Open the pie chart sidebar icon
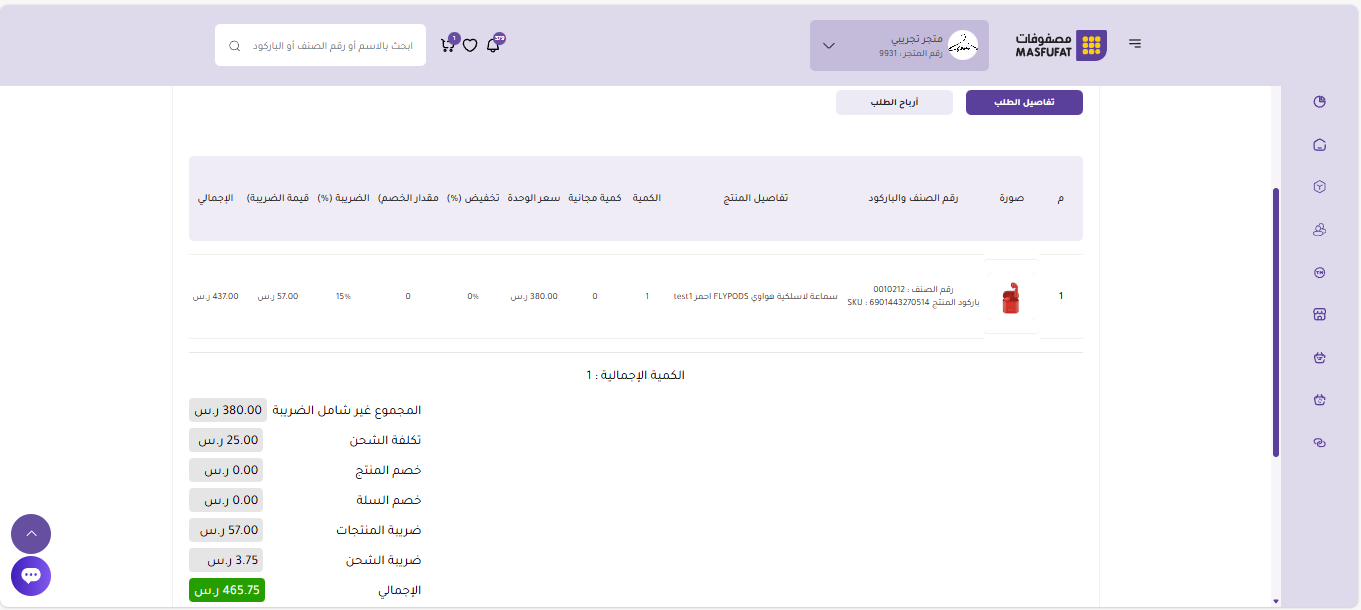1361x610 pixels. pos(1319,102)
